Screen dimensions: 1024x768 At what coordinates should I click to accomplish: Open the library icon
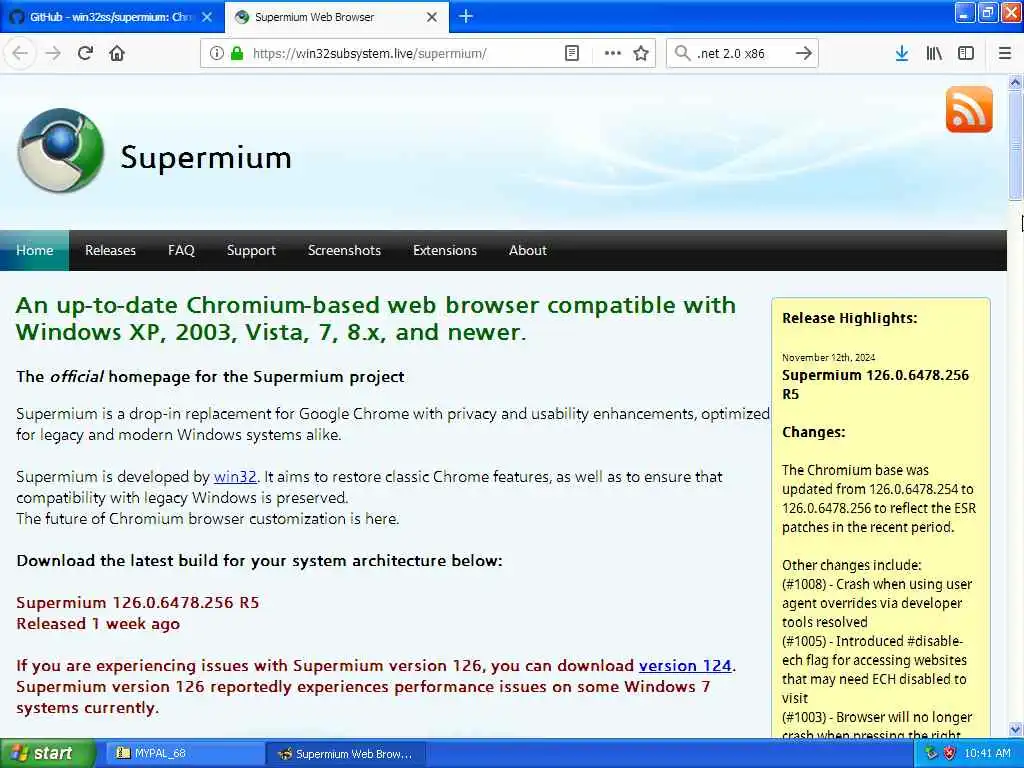934,54
